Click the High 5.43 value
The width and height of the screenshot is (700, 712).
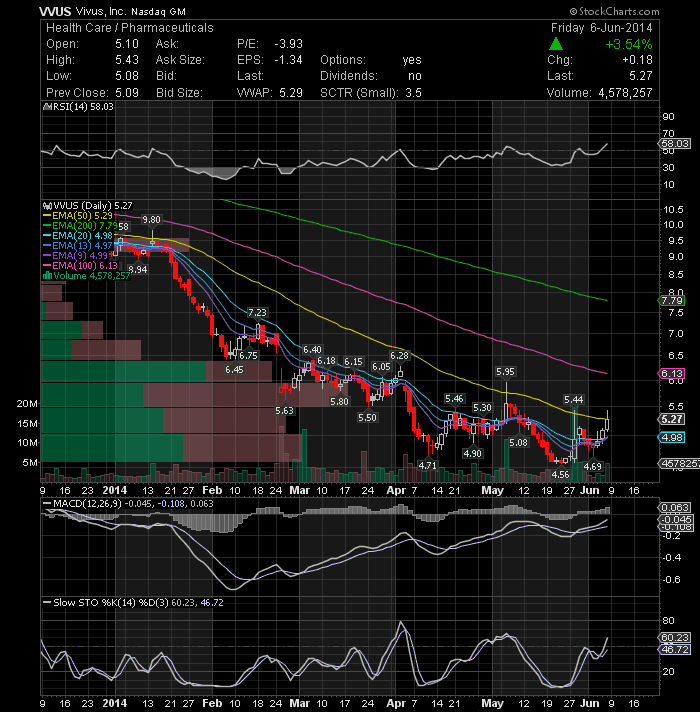click(127, 60)
